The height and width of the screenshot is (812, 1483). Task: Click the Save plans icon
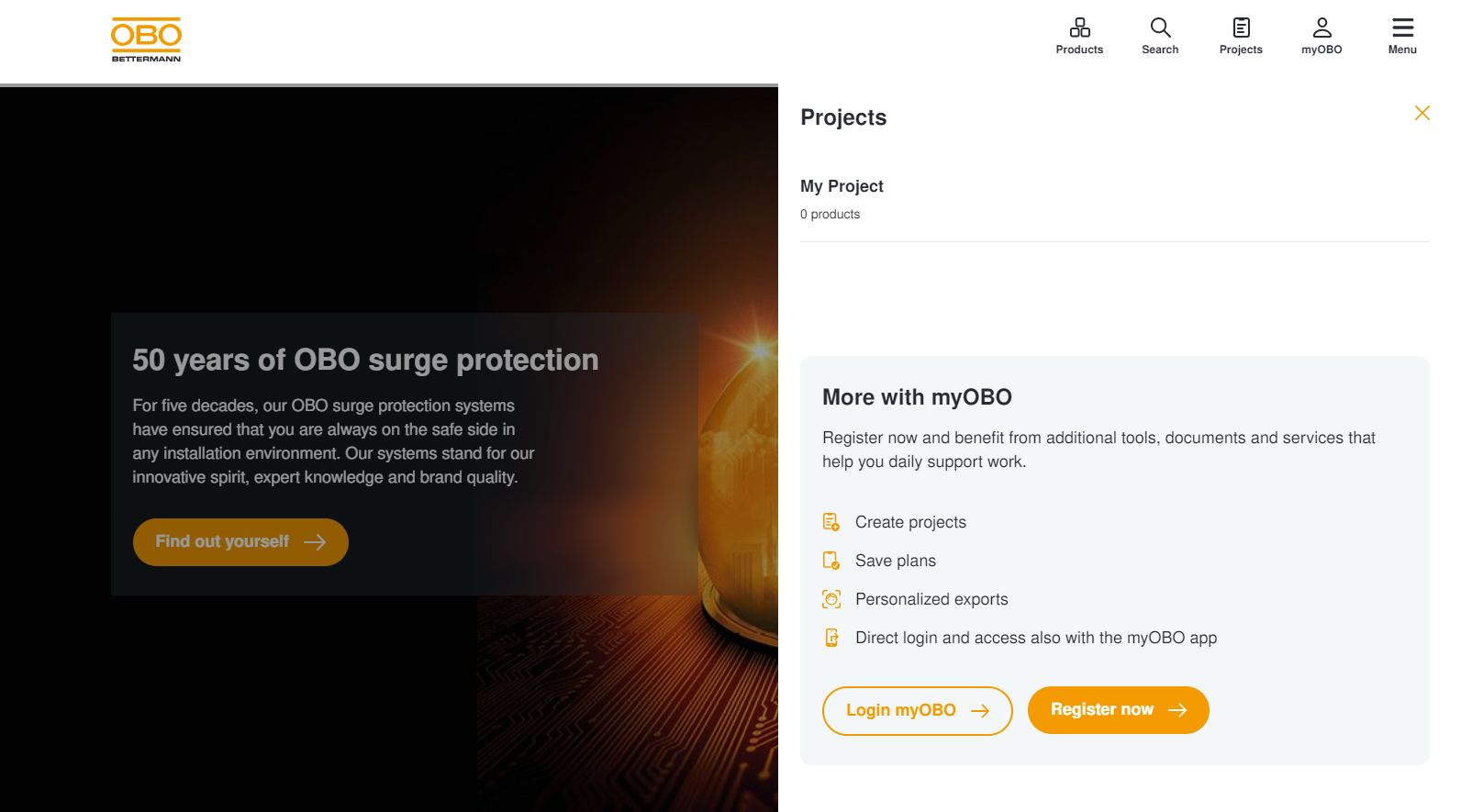point(831,560)
